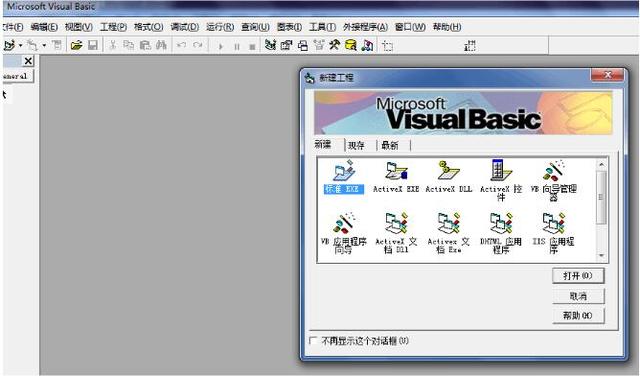Image resolution: width=640 pixels, height=377 pixels.
Task: Open the Object Browser toolbar icon
Action: [x=319, y=45]
